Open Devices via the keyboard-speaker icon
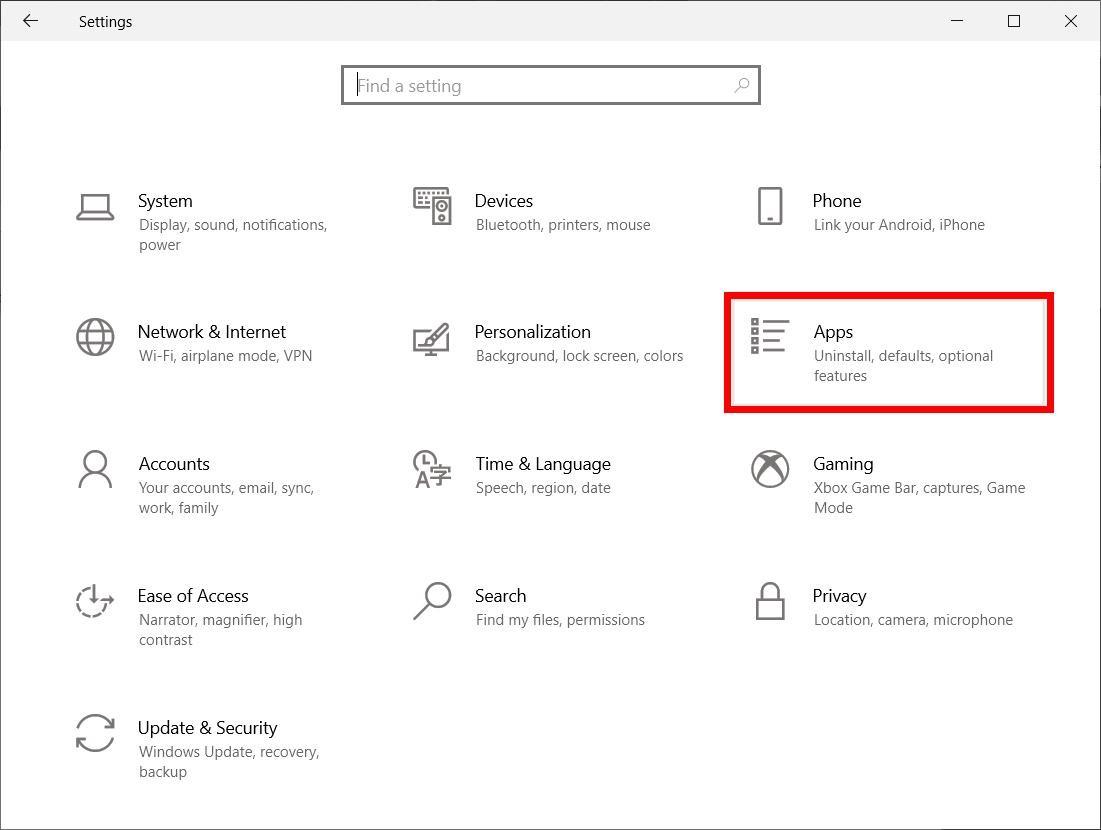1101x830 pixels. tap(432, 206)
